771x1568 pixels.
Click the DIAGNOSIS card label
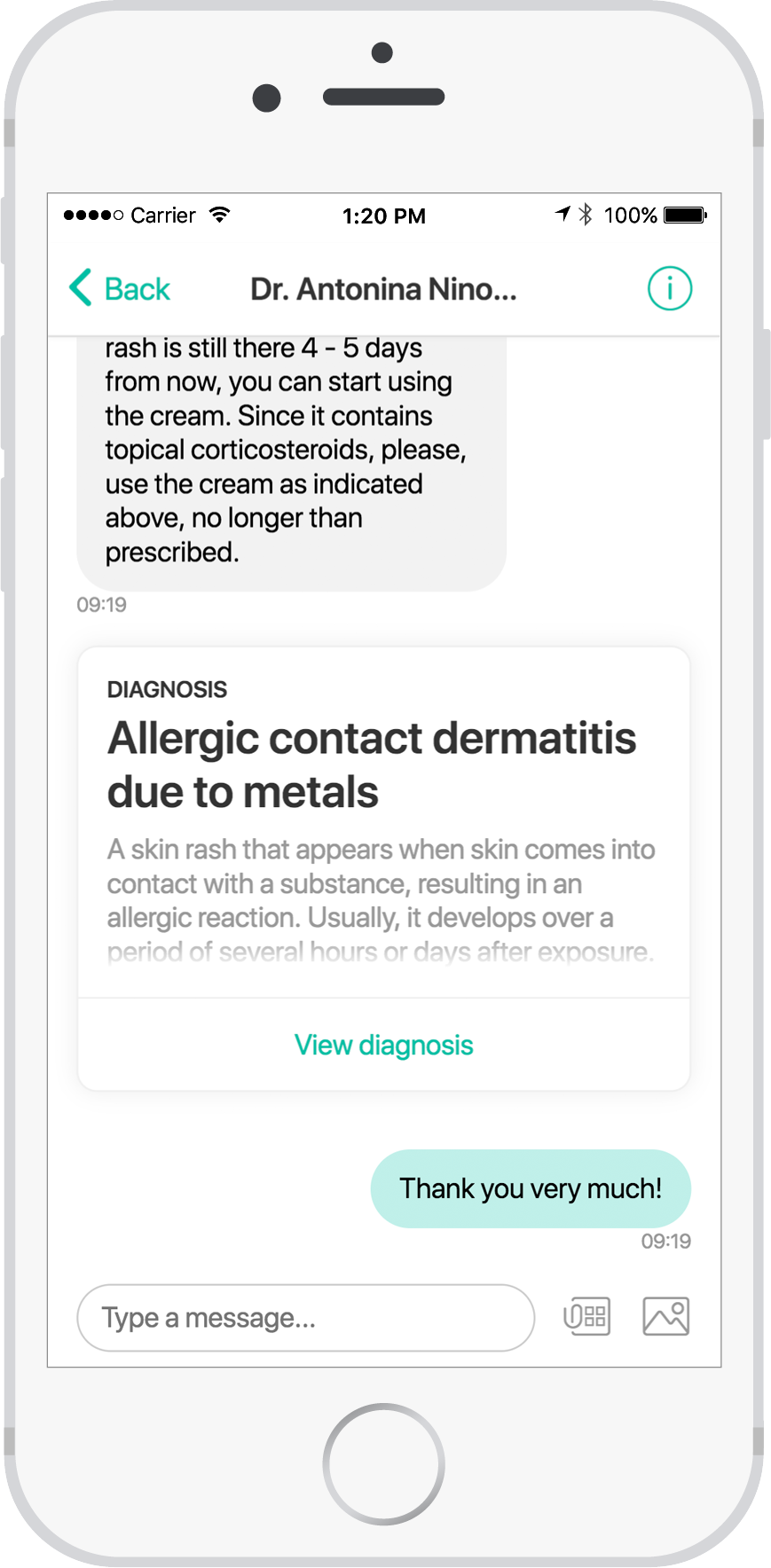tap(167, 689)
